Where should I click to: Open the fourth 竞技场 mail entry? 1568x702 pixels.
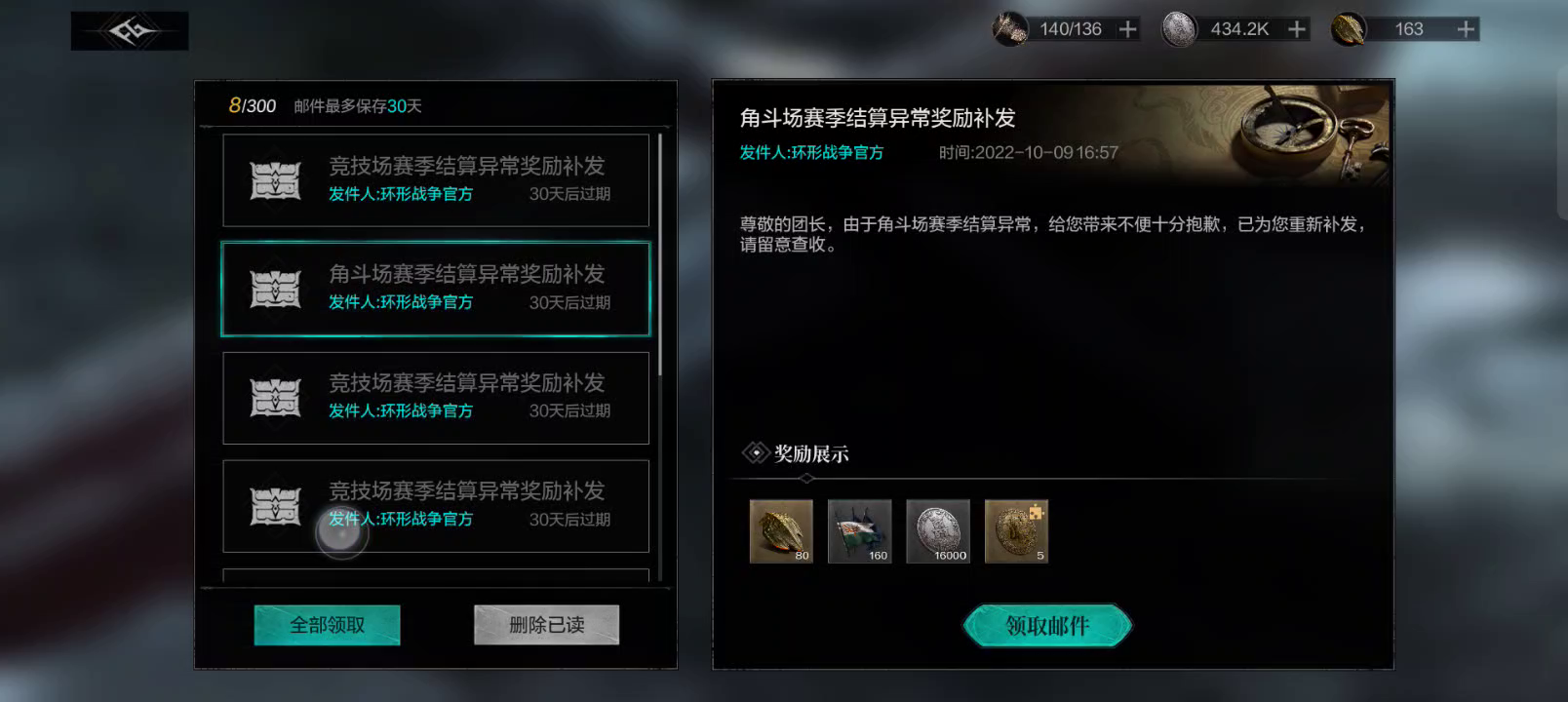coord(436,506)
